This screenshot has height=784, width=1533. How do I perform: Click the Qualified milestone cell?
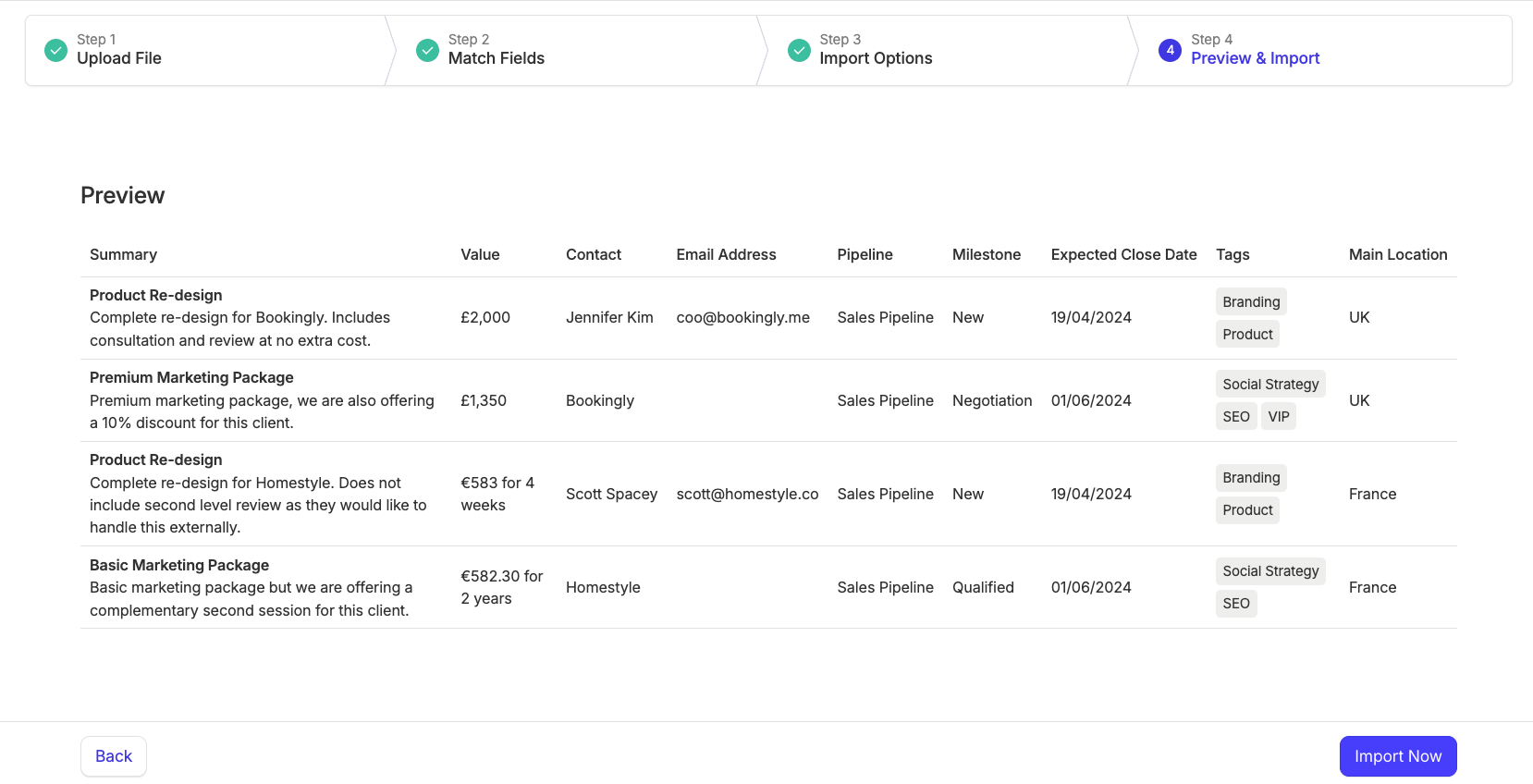pos(983,587)
